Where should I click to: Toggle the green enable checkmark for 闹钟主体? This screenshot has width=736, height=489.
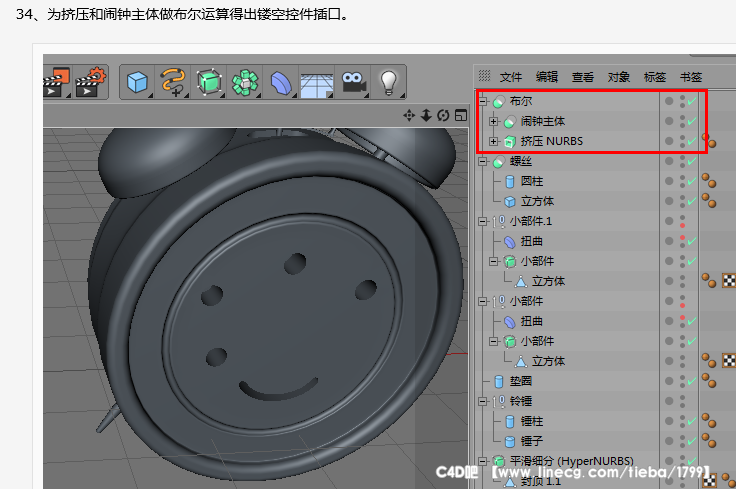pos(692,121)
